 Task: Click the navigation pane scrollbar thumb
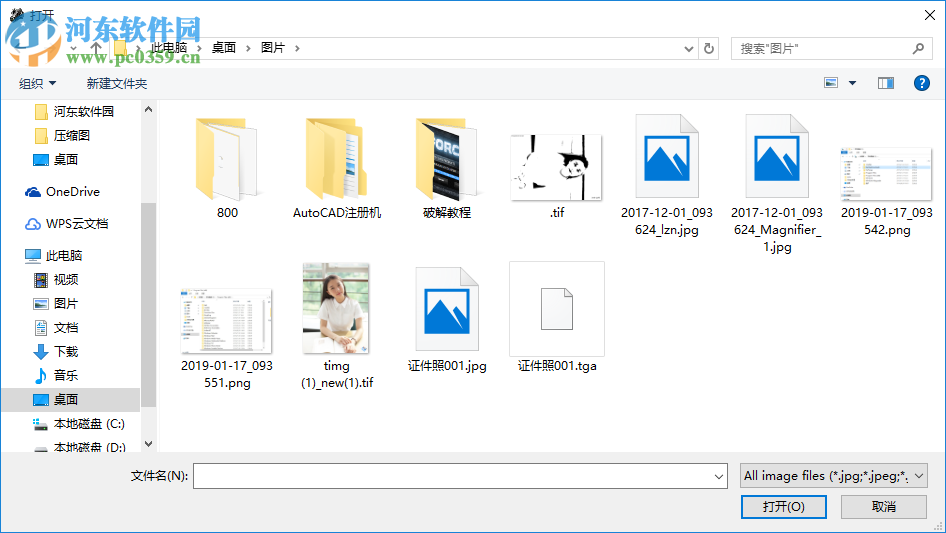click(x=148, y=304)
